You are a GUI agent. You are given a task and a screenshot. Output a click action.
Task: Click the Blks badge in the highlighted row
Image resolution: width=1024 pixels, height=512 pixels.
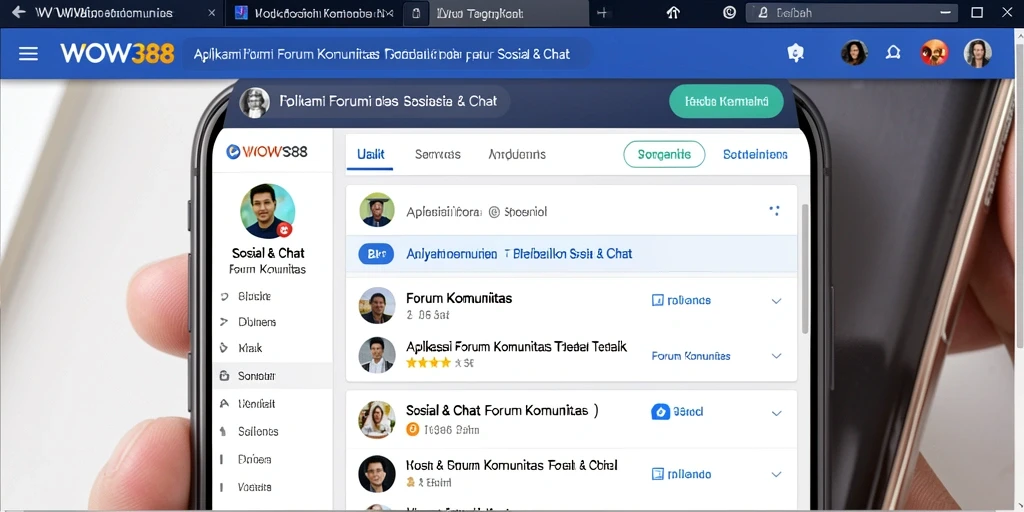click(x=376, y=253)
